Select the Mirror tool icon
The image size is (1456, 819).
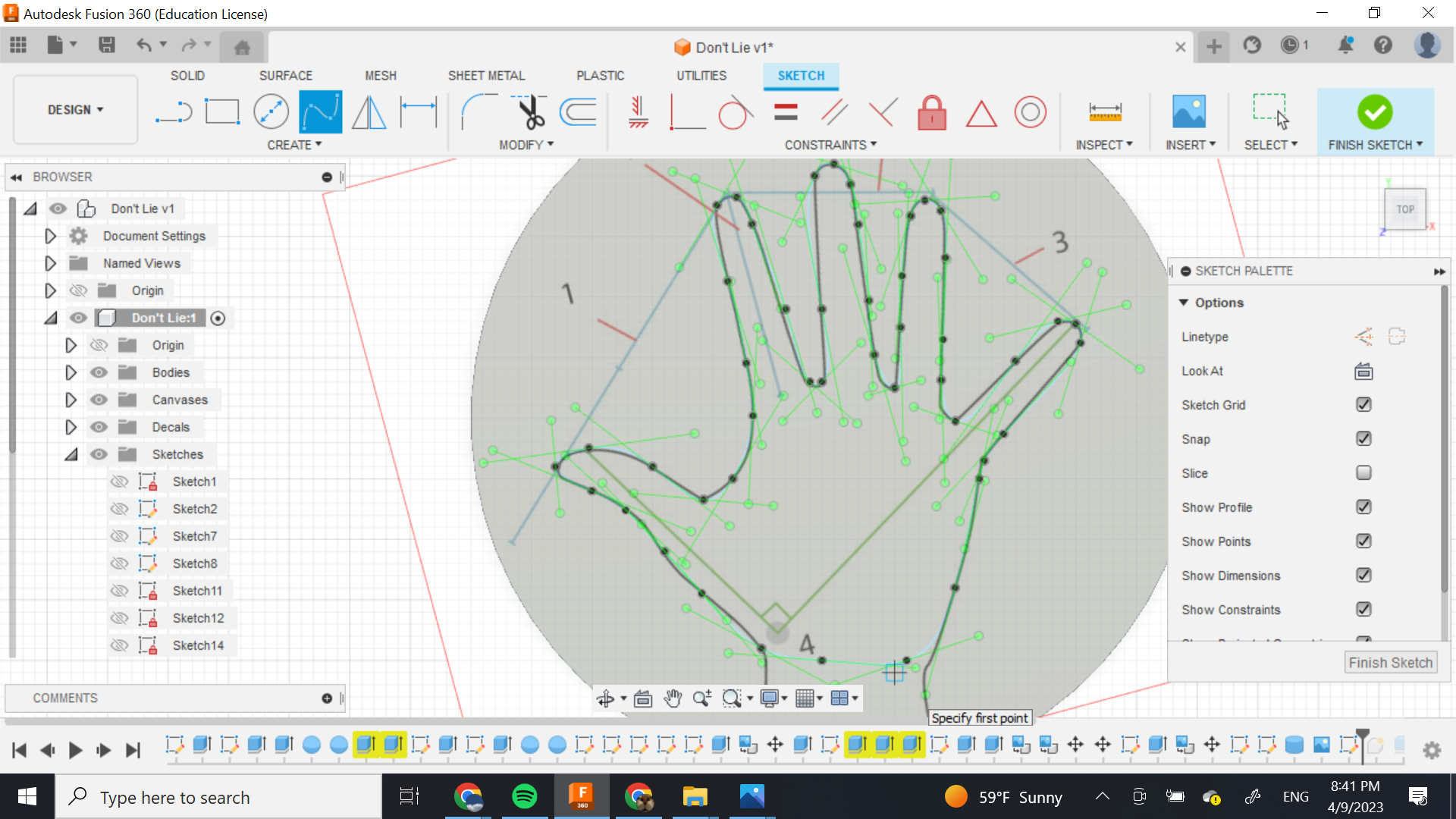coord(369,112)
